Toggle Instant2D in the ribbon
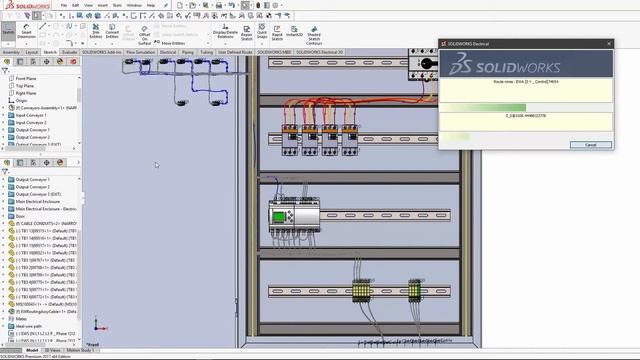This screenshot has height=360, width=640. click(294, 31)
